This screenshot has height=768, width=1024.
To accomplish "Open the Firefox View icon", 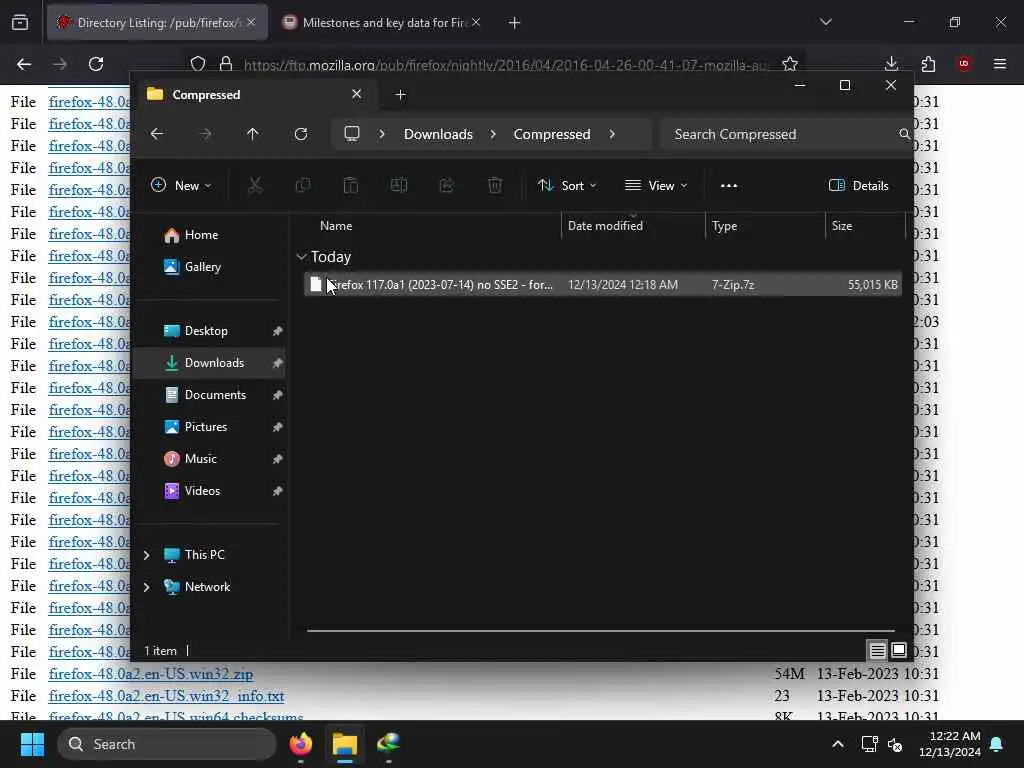I will tap(20, 22).
